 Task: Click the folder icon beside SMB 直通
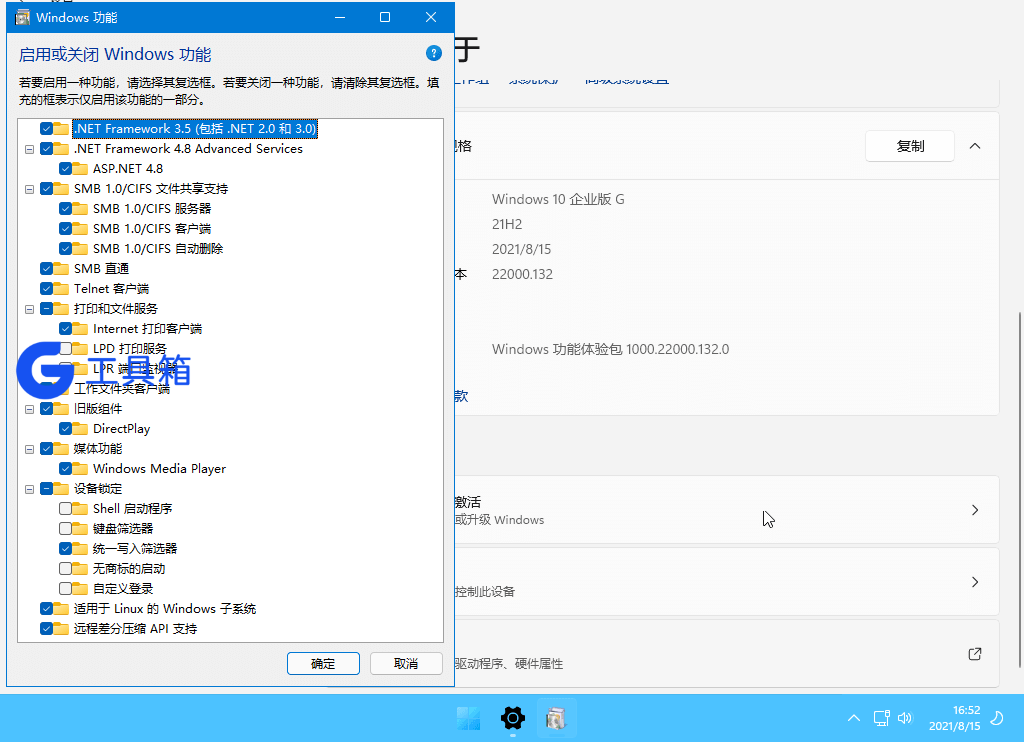pyautogui.click(x=61, y=268)
